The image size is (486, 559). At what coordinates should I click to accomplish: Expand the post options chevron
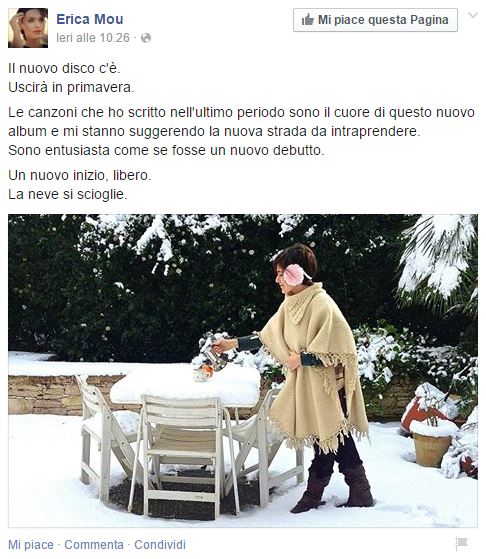[x=473, y=15]
